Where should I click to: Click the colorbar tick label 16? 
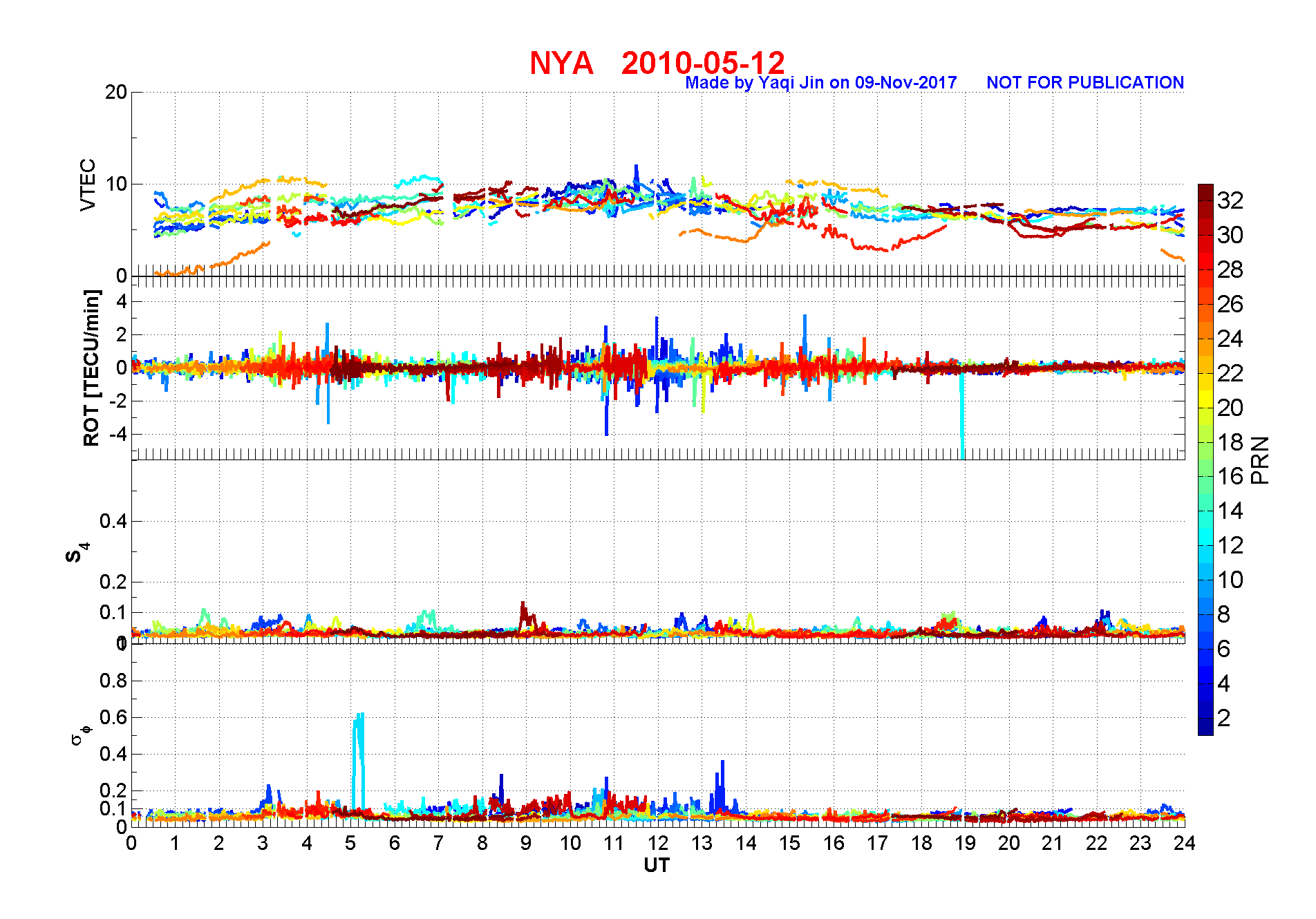1230,476
